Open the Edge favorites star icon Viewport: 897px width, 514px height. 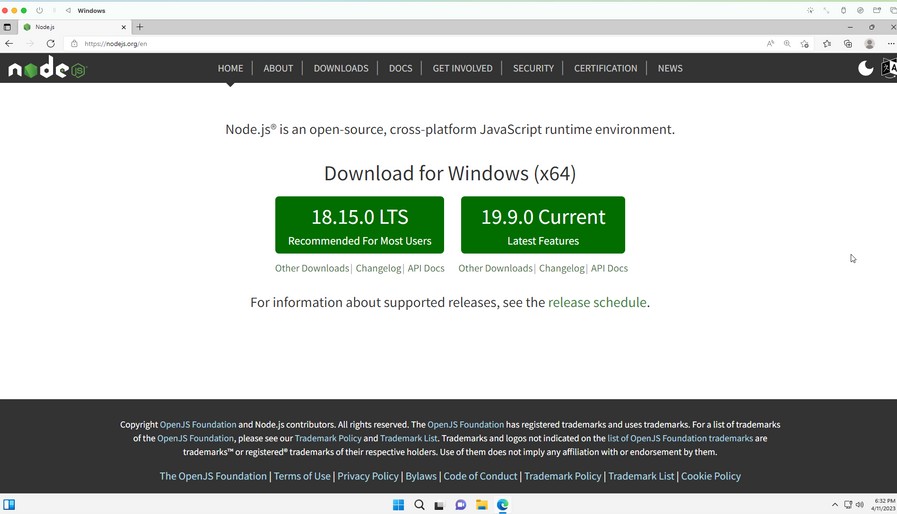click(827, 44)
